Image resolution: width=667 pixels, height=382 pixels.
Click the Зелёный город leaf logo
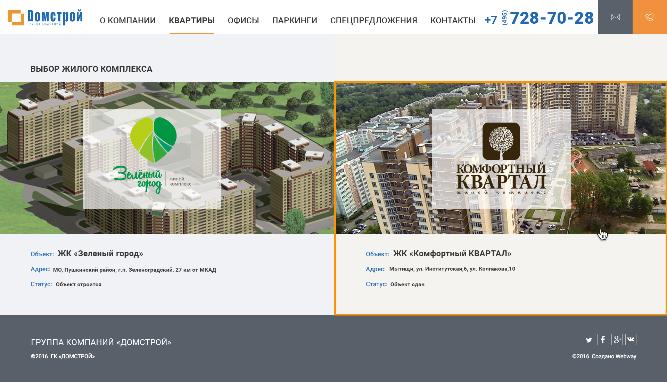tap(152, 157)
